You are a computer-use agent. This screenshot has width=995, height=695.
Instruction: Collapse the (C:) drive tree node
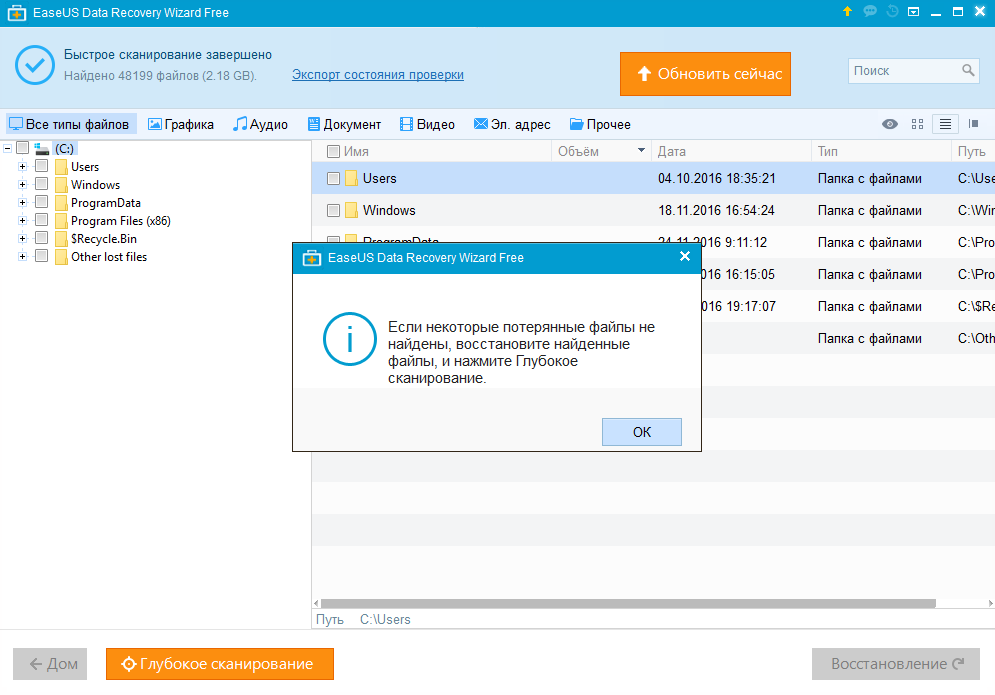point(7,148)
